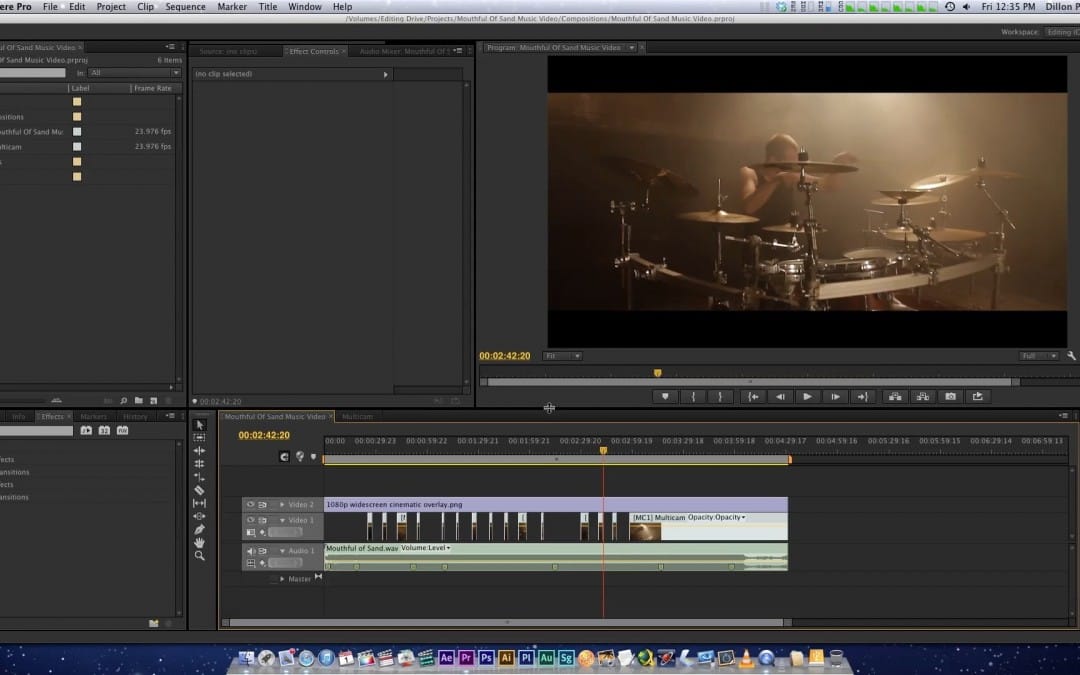The width and height of the screenshot is (1080, 675).
Task: Collapse the Audio 1 track
Action: pos(282,551)
